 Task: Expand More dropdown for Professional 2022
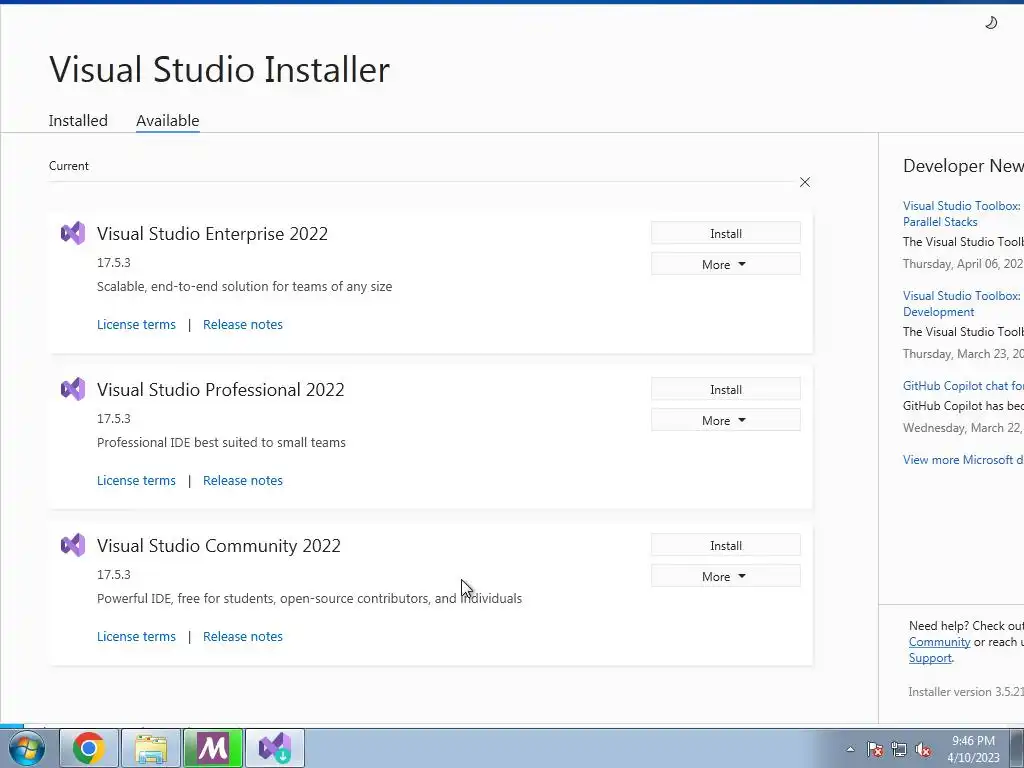[x=726, y=420]
